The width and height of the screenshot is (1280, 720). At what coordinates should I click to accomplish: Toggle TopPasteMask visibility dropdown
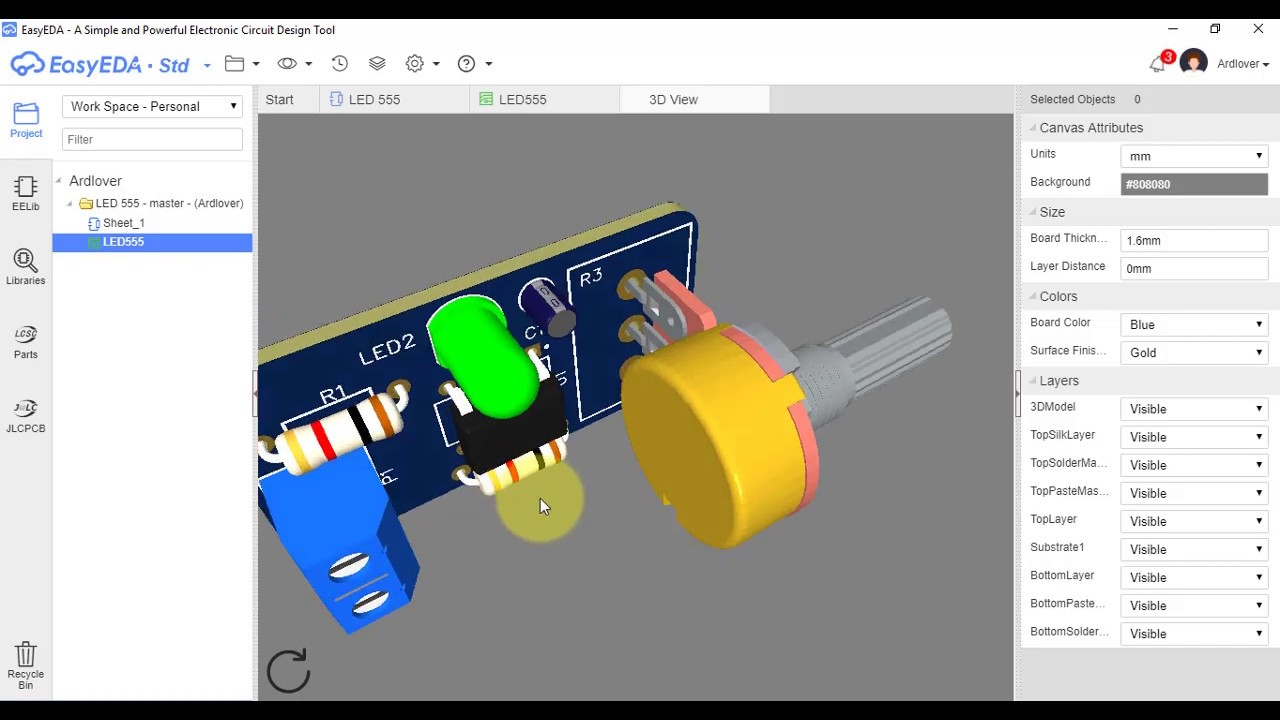click(x=1194, y=492)
